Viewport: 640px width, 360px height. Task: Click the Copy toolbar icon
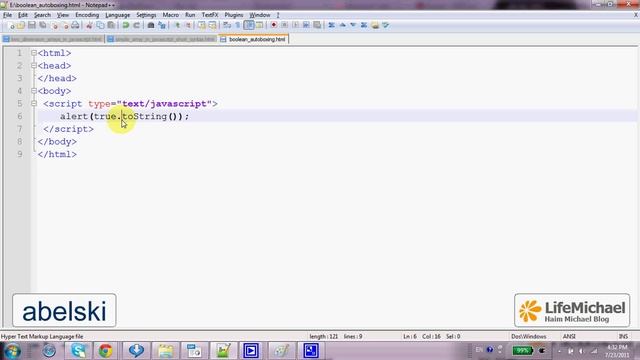100,25
